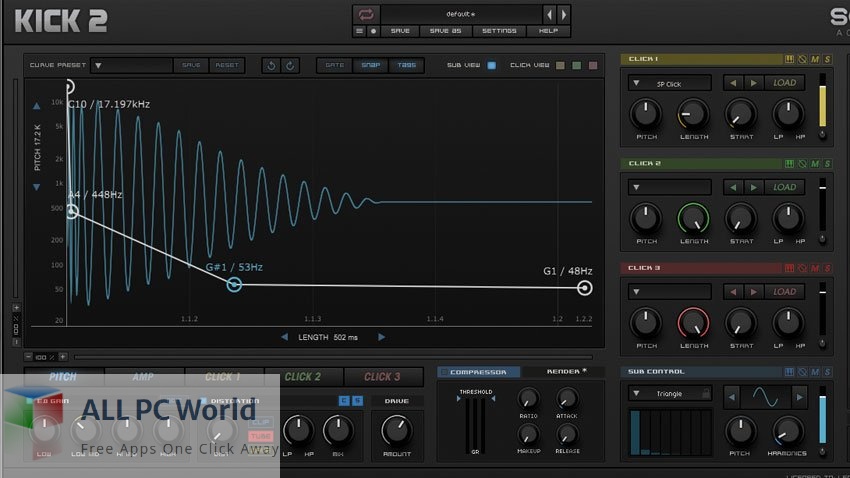Open the Curve Preset dropdown
The height and width of the screenshot is (478, 850).
(x=132, y=66)
